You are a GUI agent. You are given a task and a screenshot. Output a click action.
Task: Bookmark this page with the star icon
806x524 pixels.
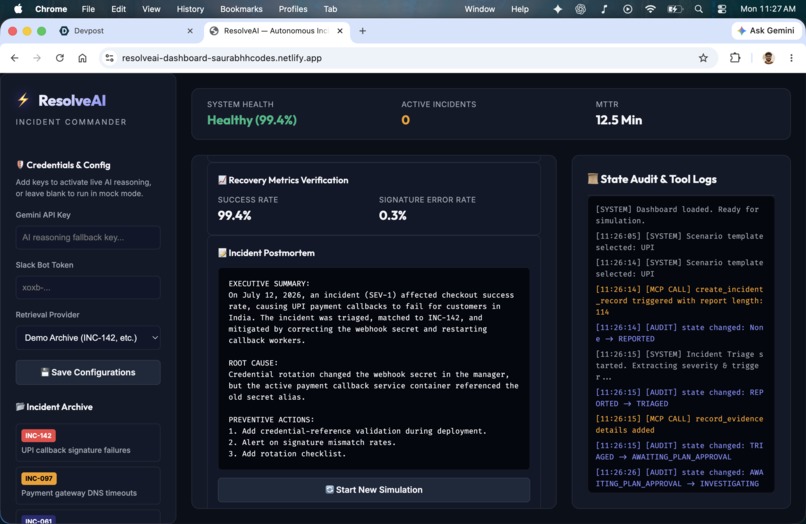tap(703, 58)
